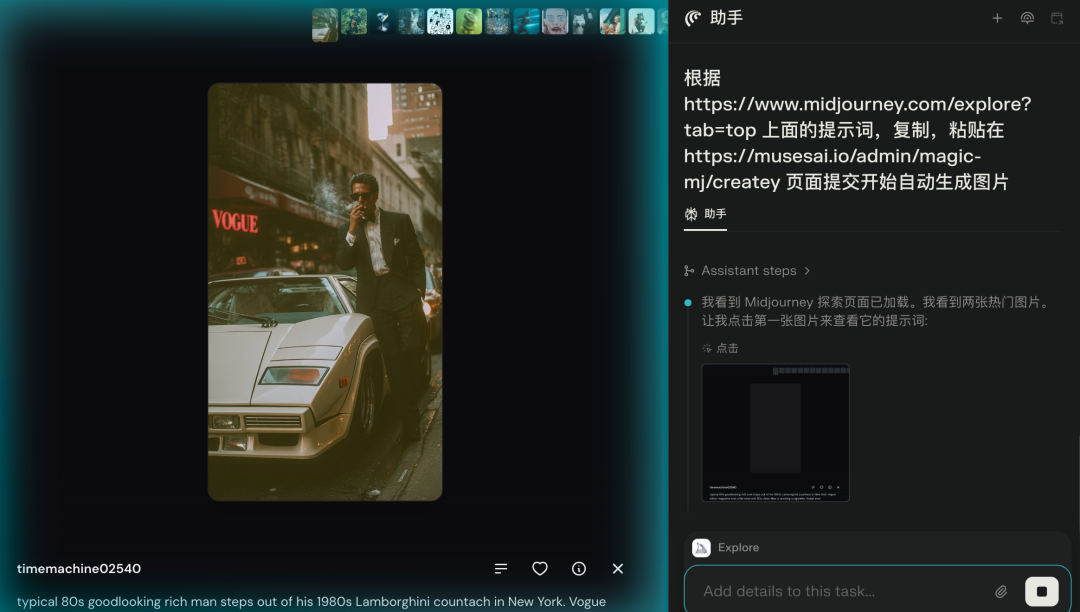
Task: Click the Lamborghini Vogue image
Action: tap(325, 292)
